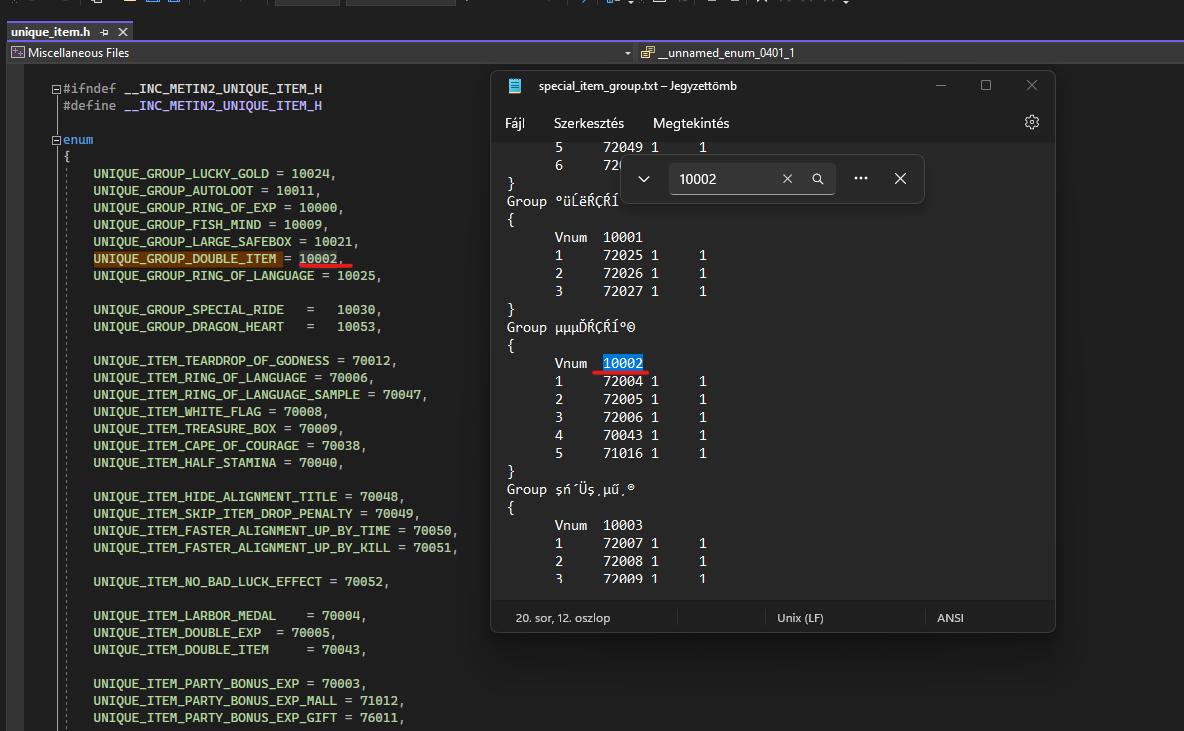1184x731 pixels.
Task: Click UNIQUE_ITEM_LARBOR_MEDAL identifier
Action: click(185, 615)
